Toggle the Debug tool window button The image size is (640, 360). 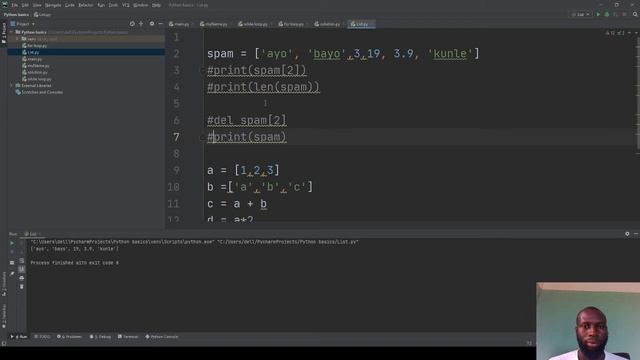[x=100, y=337]
